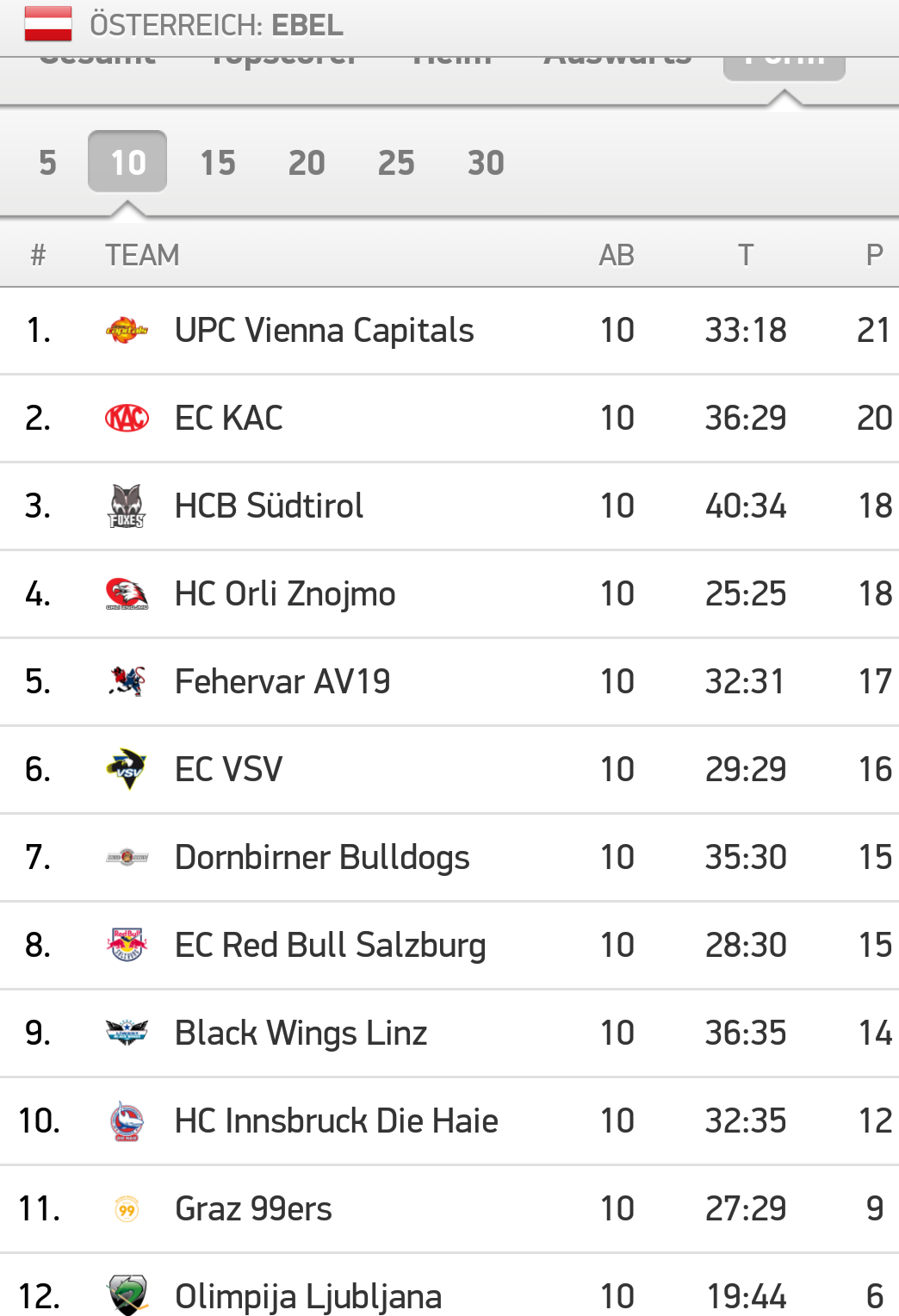Click the EC Red Bull Salzburg logo
899x1316 pixels.
[127, 945]
